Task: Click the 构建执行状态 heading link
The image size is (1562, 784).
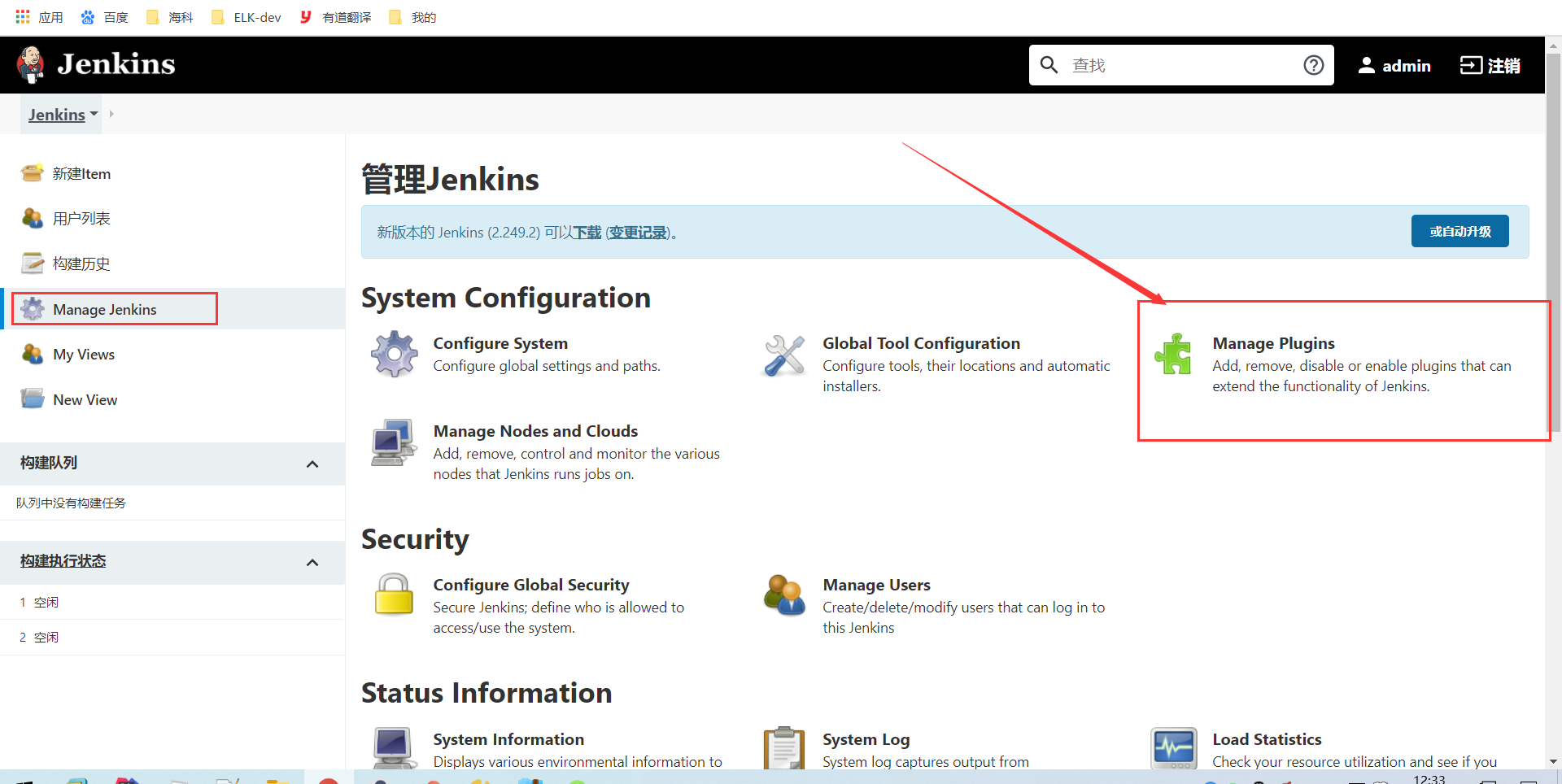Action: (x=63, y=561)
